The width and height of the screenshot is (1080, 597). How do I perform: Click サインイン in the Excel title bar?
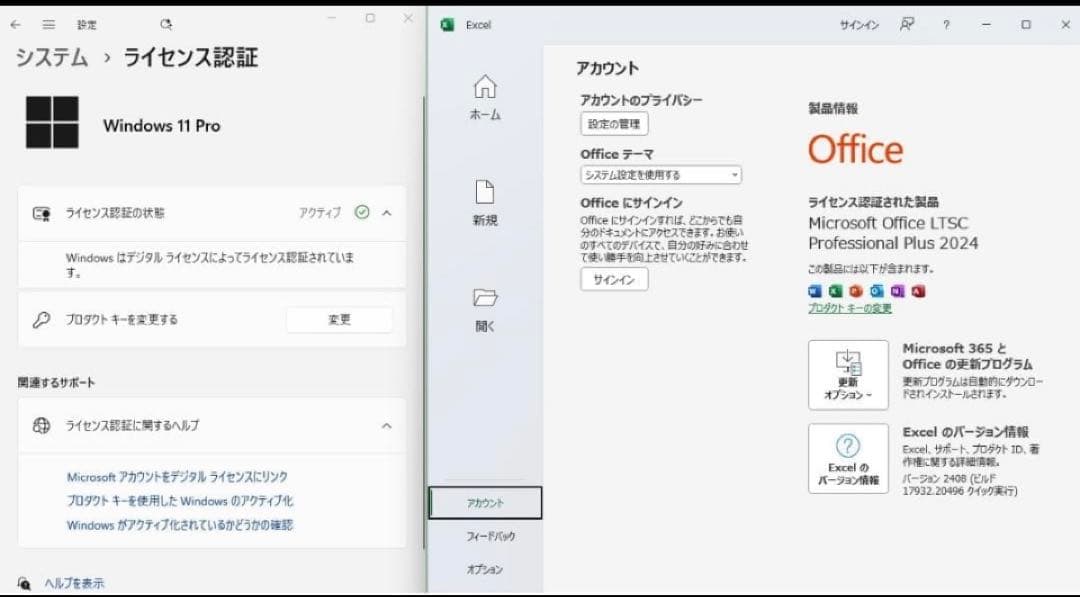click(x=859, y=25)
